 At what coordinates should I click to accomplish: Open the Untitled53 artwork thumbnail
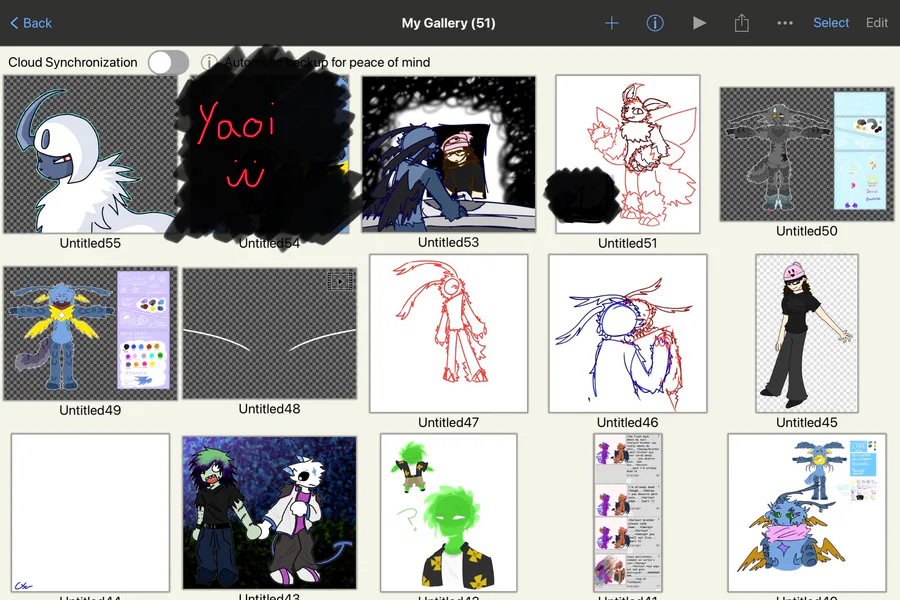448,154
